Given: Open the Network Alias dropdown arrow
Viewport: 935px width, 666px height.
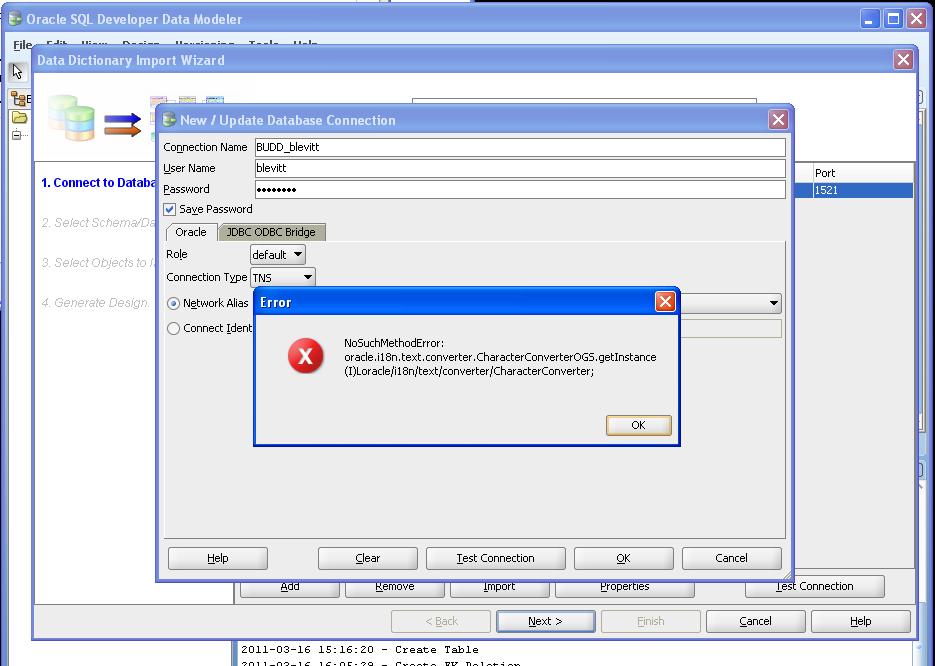Looking at the screenshot, I should [773, 303].
